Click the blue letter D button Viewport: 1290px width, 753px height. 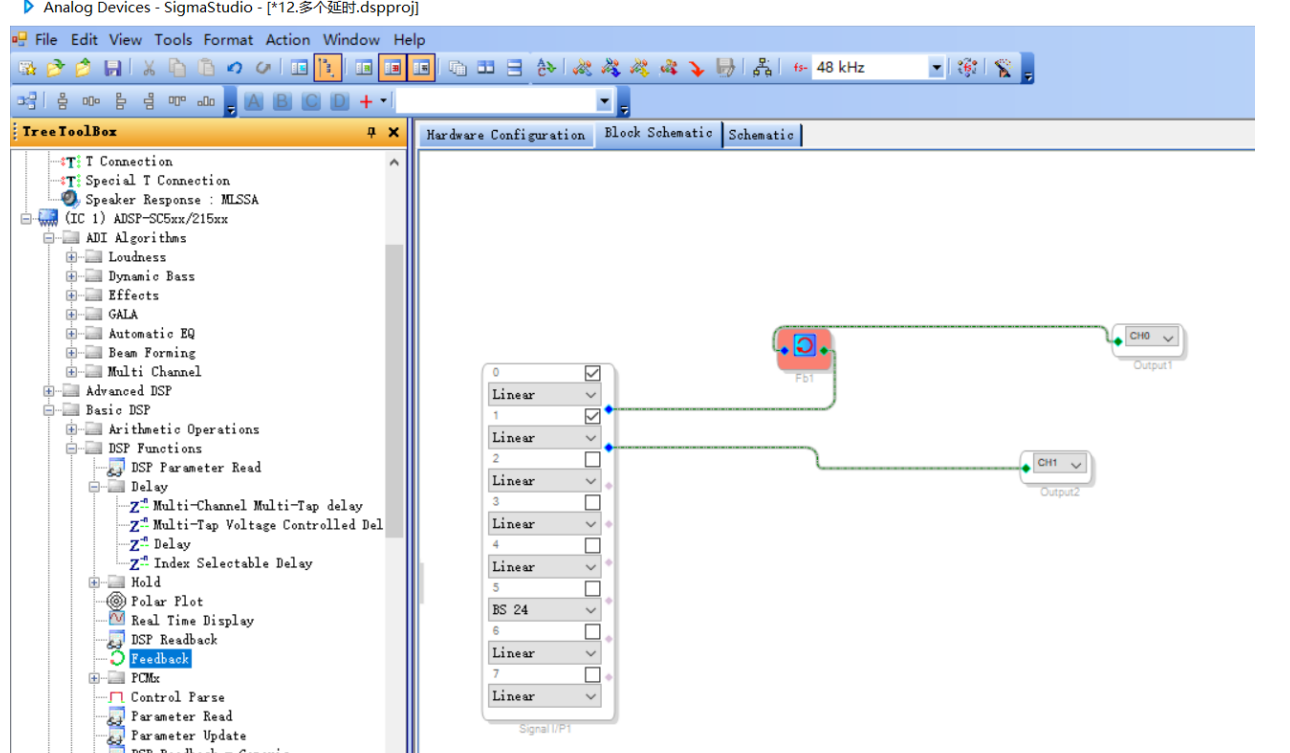pos(341,101)
